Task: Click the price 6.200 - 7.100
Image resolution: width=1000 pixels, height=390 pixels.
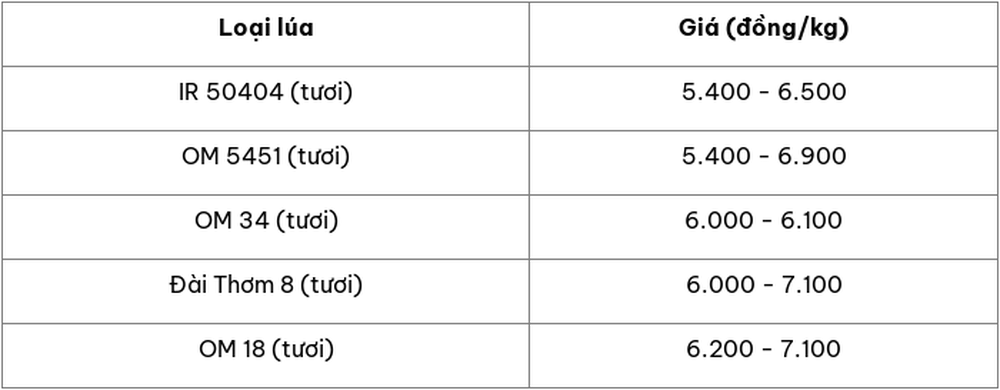Action: point(764,349)
